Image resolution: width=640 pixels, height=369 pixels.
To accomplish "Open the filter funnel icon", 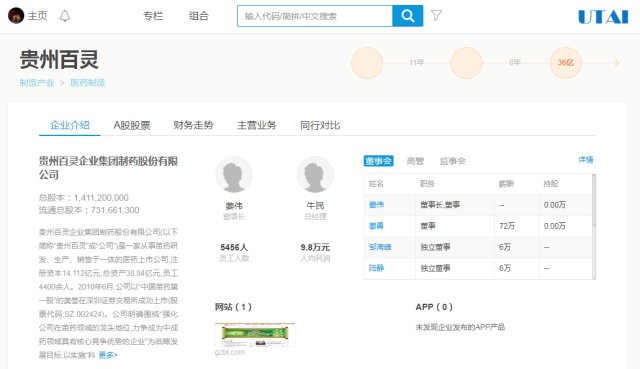I will tap(436, 16).
